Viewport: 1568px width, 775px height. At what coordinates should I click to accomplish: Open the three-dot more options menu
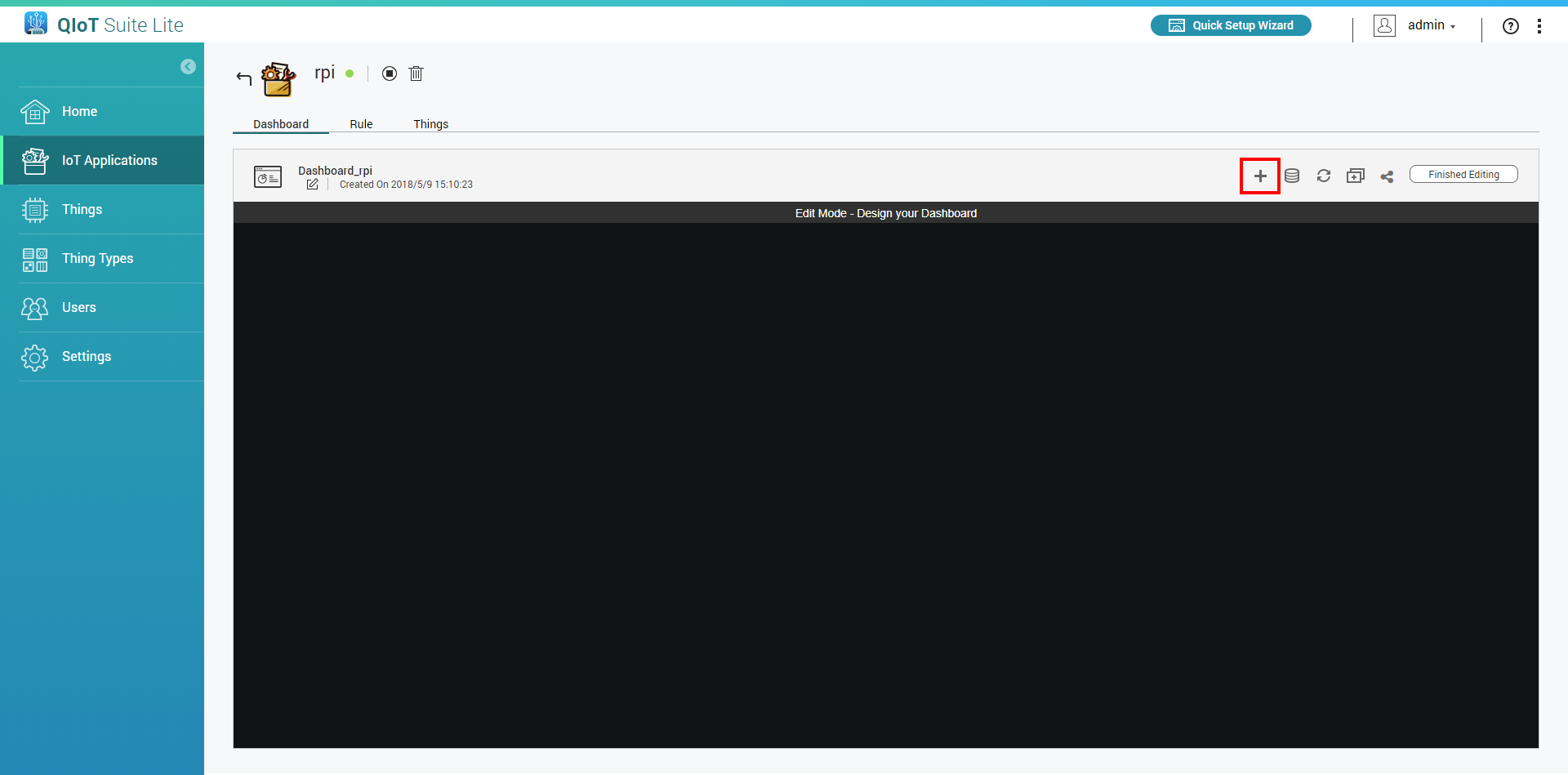(1539, 26)
